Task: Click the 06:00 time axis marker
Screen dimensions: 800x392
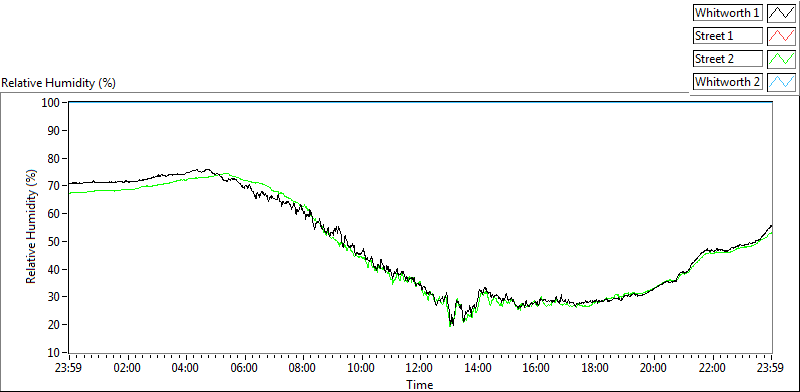Action: click(244, 368)
